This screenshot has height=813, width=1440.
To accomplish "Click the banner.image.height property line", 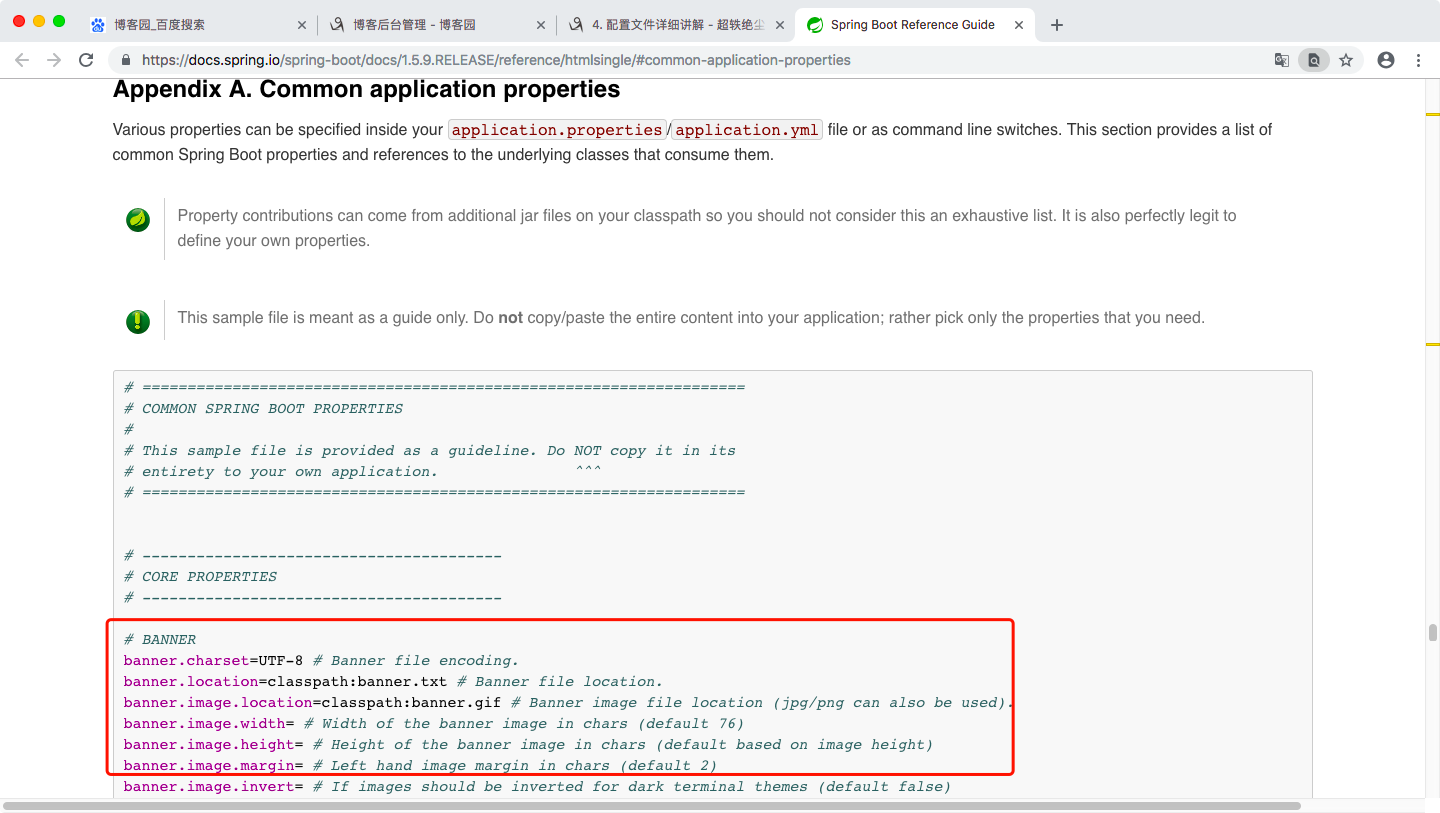I will pyautogui.click(x=528, y=744).
